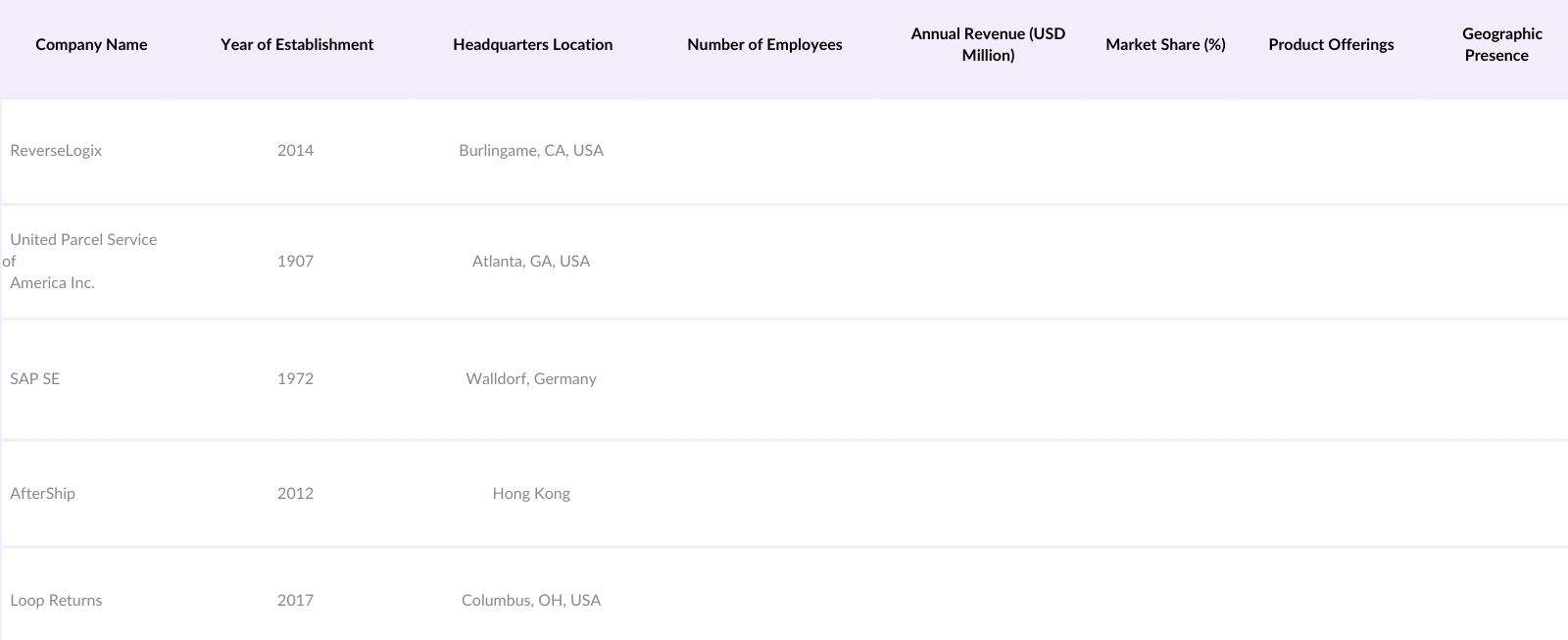Open the AfterShip company entry
1568x640 pixels.
pyautogui.click(x=42, y=493)
